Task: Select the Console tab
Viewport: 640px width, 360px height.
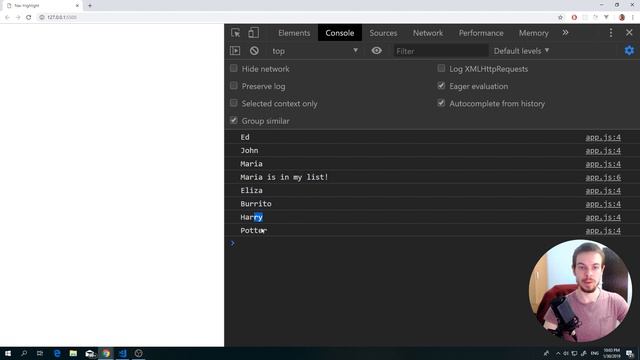Action: (x=340, y=33)
